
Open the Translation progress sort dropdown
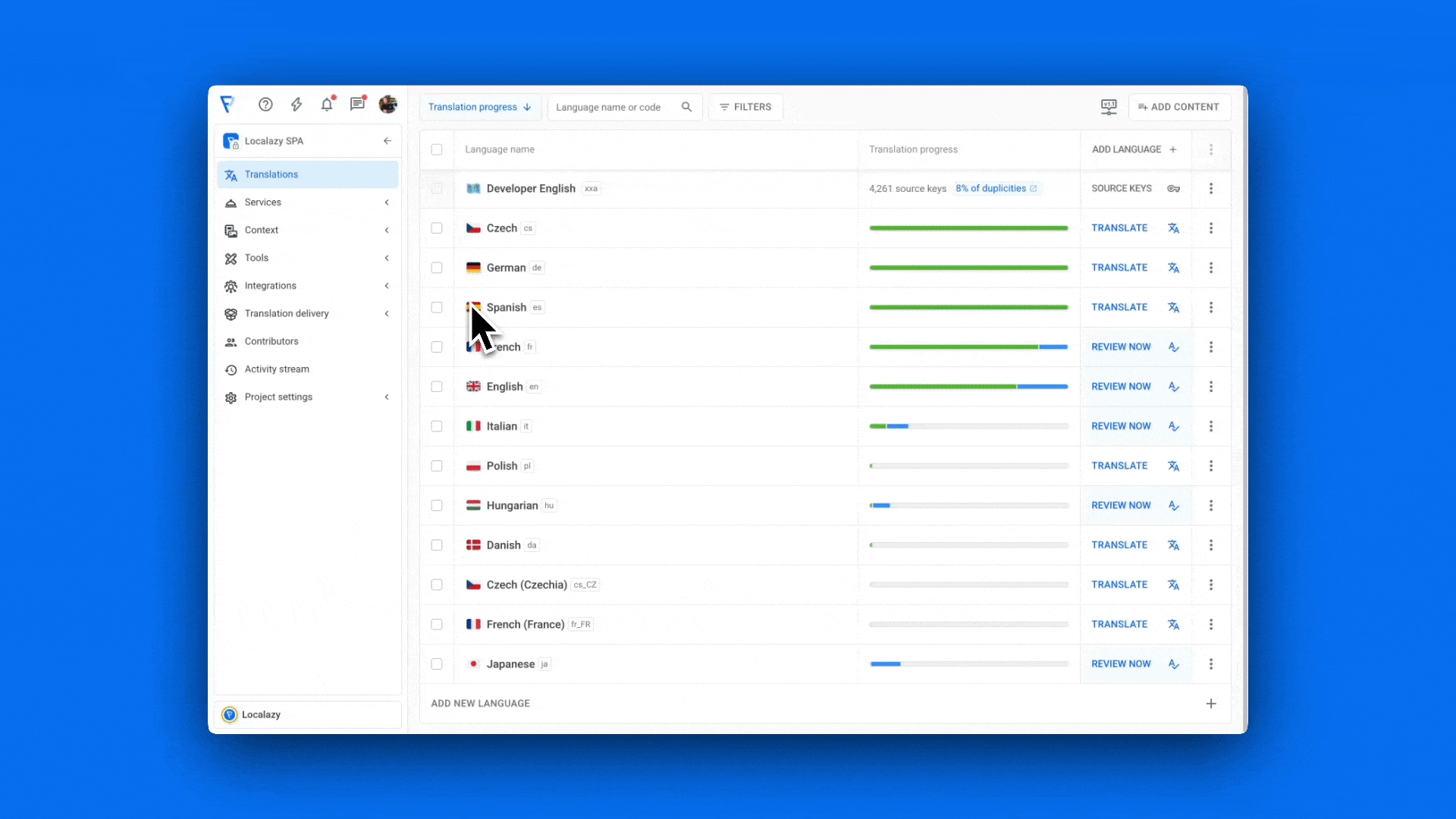point(479,107)
